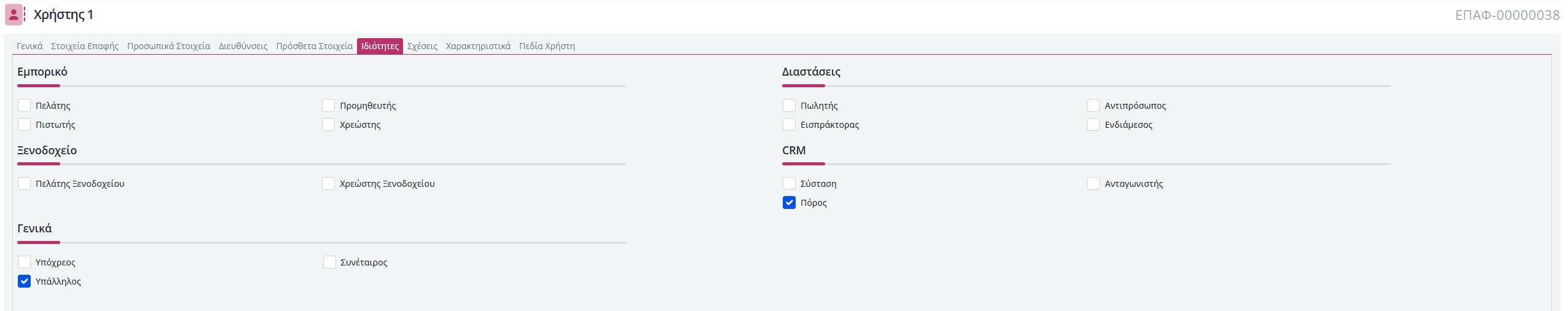The image size is (1568, 311).
Task: Tick the Αντιπρόσωπος checkbox
Action: click(x=1093, y=106)
